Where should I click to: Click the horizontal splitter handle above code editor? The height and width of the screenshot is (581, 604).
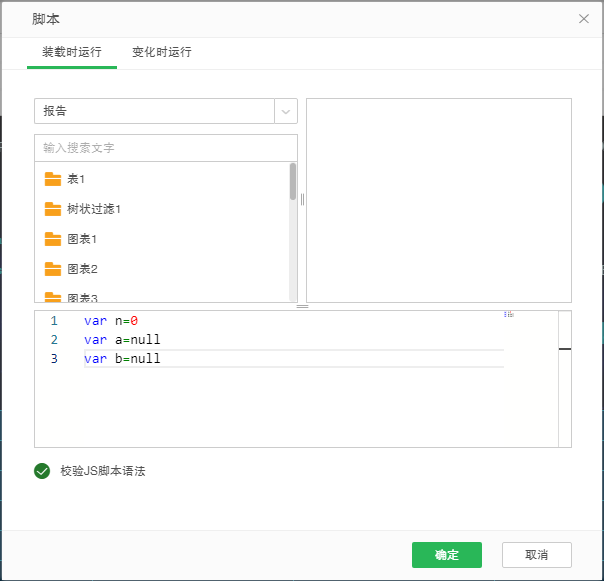pos(302,307)
